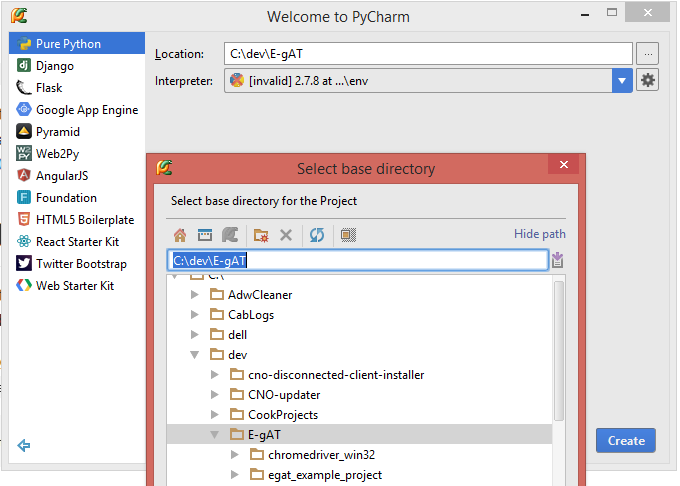Choose the Pyramid project type
This screenshot has width=680, height=486.
click(77, 131)
